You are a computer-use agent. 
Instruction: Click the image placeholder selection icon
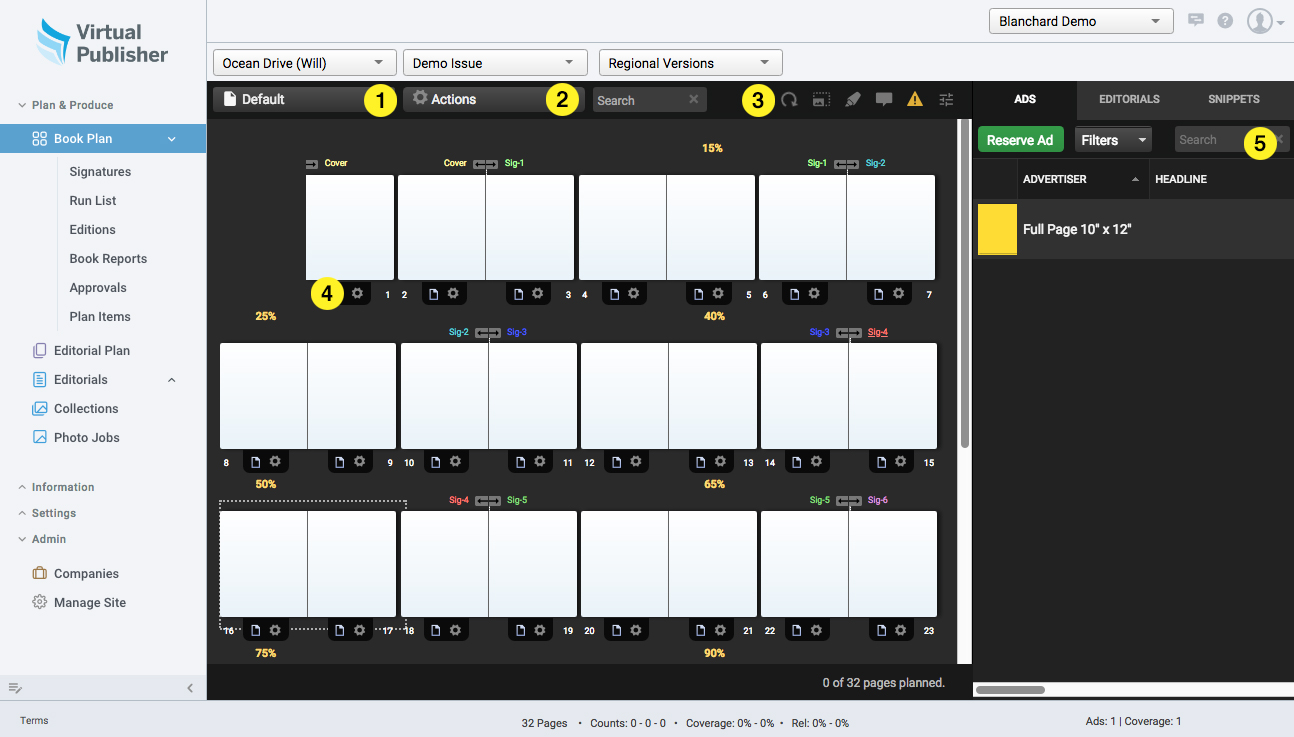[821, 99]
